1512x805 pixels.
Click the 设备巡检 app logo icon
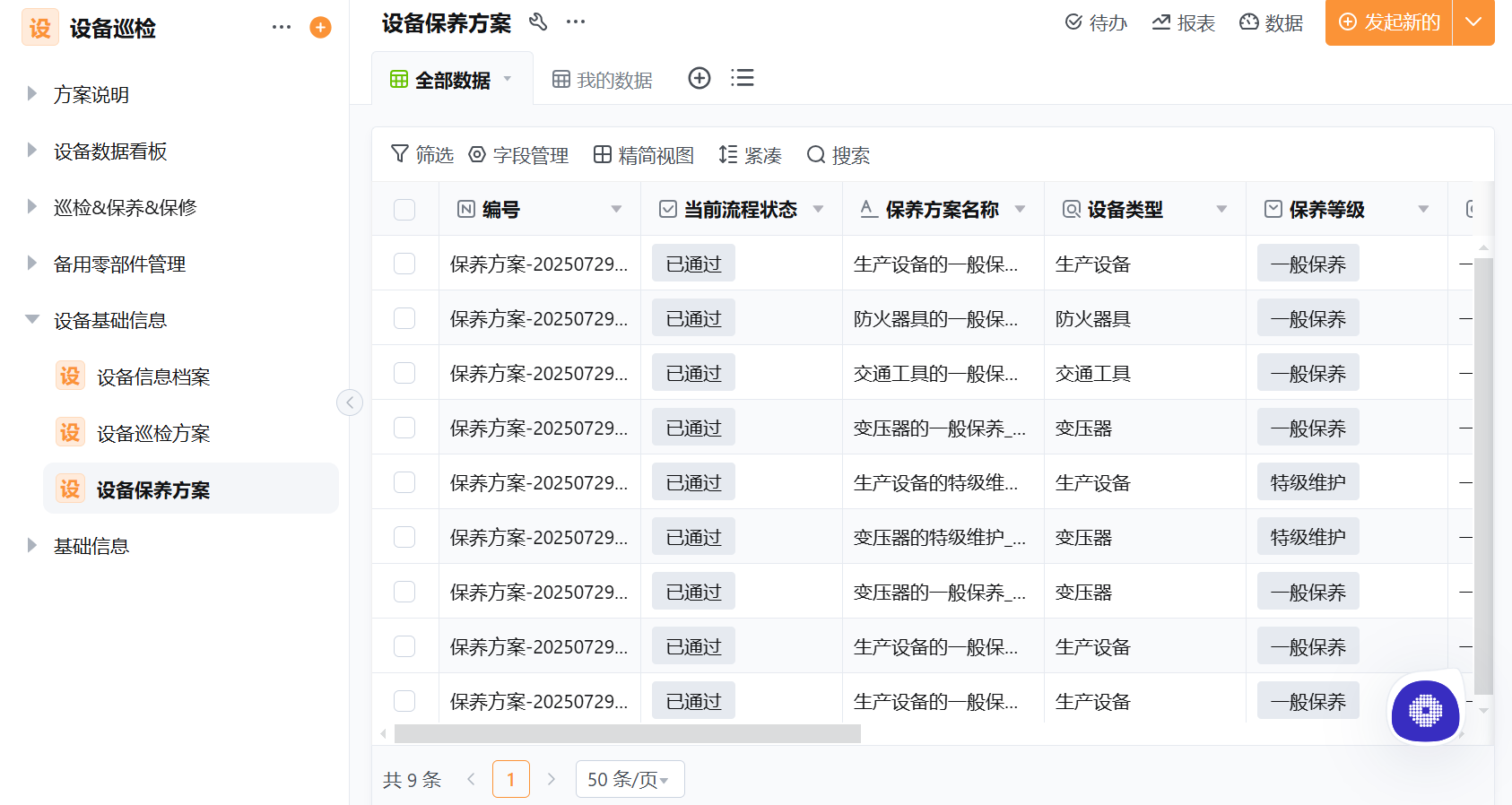click(39, 28)
